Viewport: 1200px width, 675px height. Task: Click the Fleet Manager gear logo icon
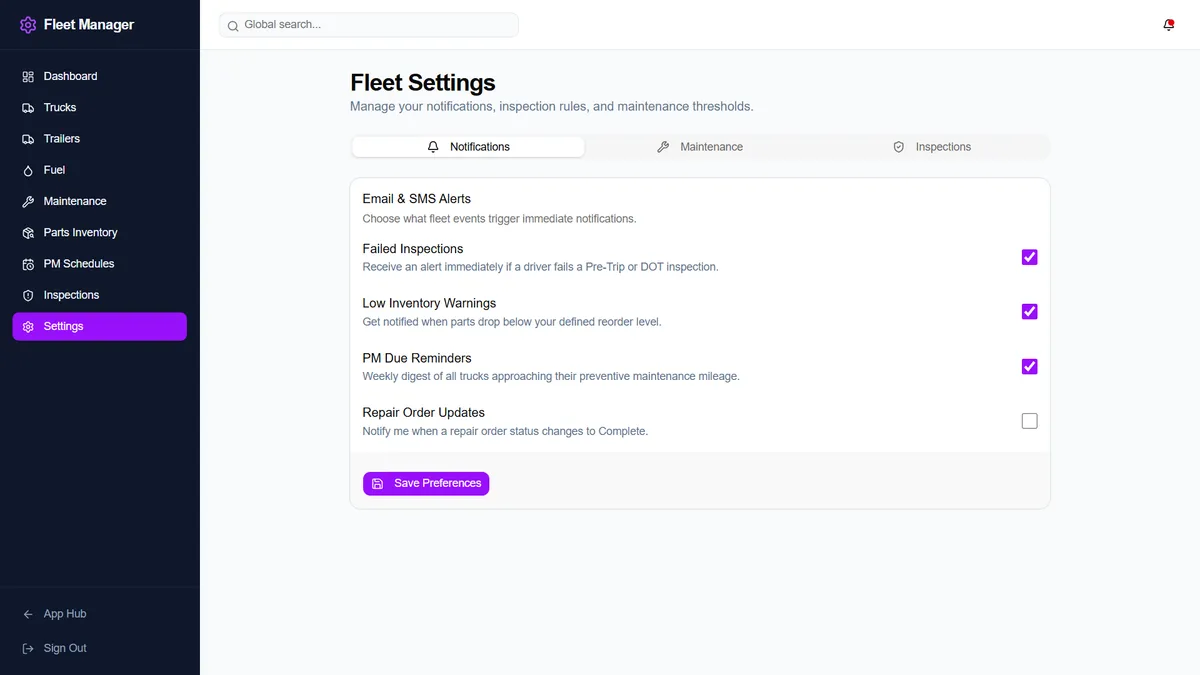click(x=28, y=25)
